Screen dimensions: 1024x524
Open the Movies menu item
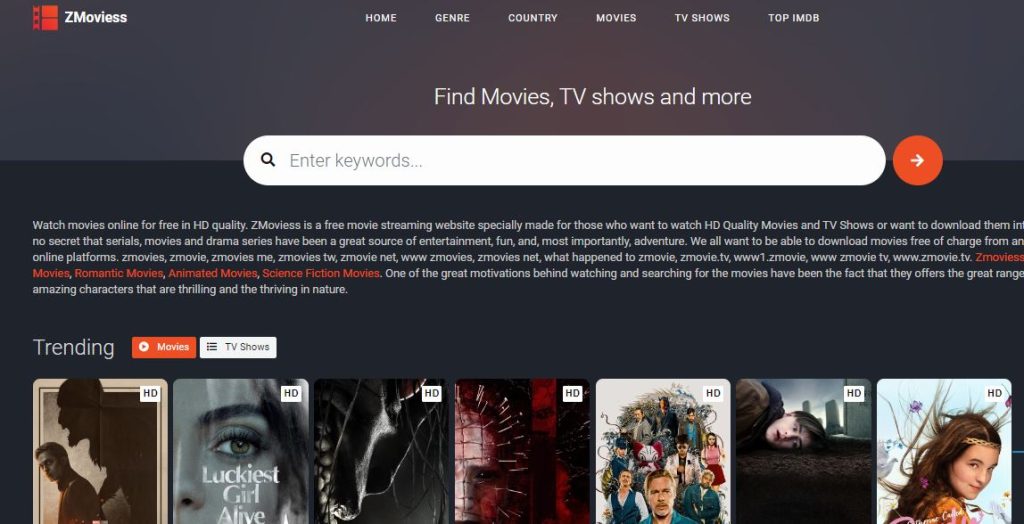coord(616,18)
